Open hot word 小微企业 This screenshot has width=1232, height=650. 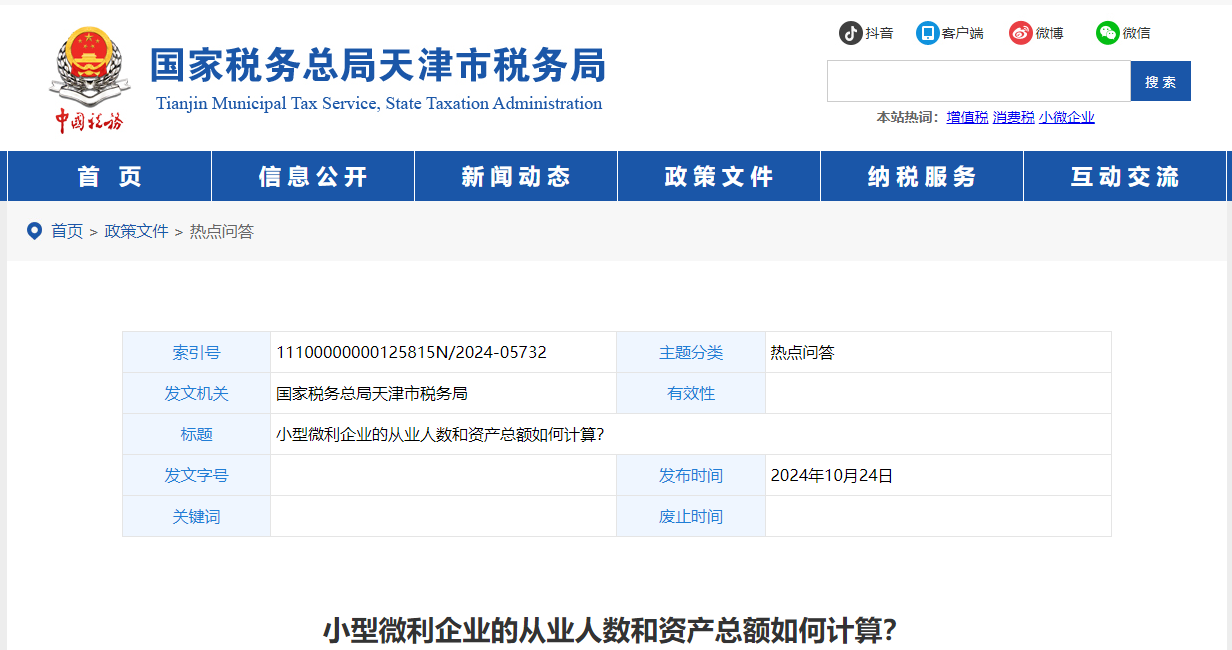click(1067, 117)
